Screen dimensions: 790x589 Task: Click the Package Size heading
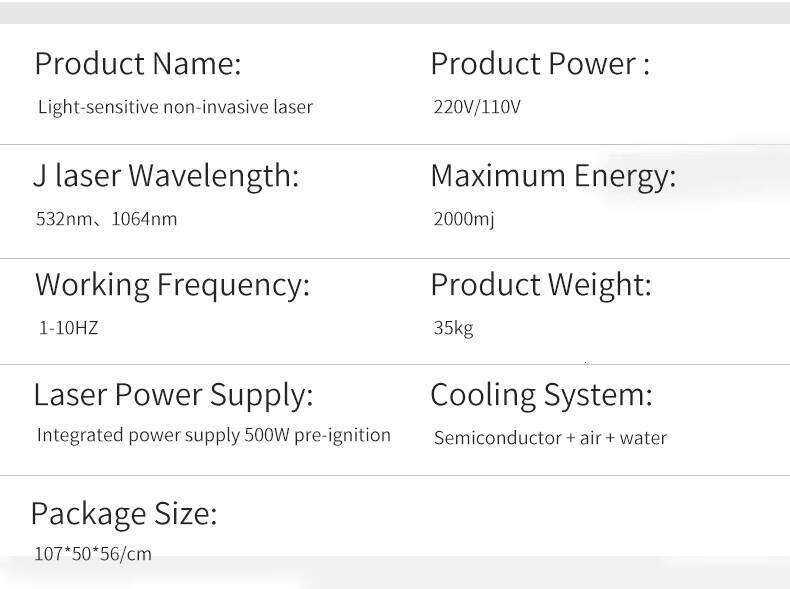point(123,514)
